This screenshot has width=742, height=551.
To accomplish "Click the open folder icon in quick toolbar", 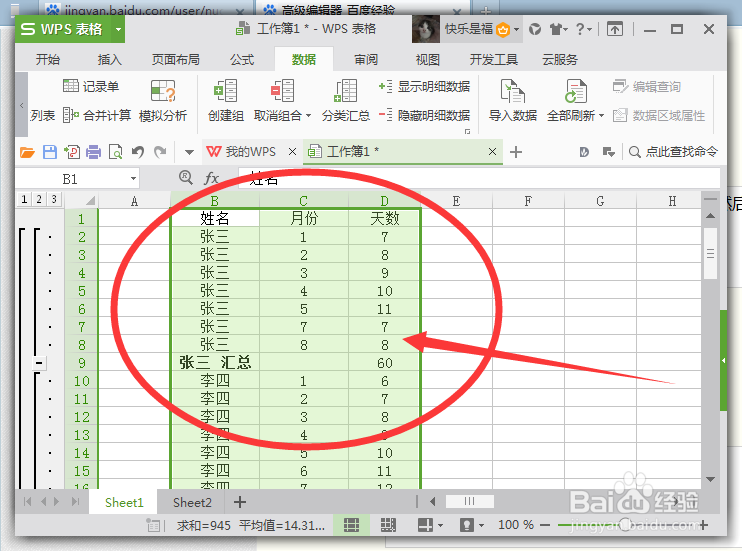I will point(27,152).
